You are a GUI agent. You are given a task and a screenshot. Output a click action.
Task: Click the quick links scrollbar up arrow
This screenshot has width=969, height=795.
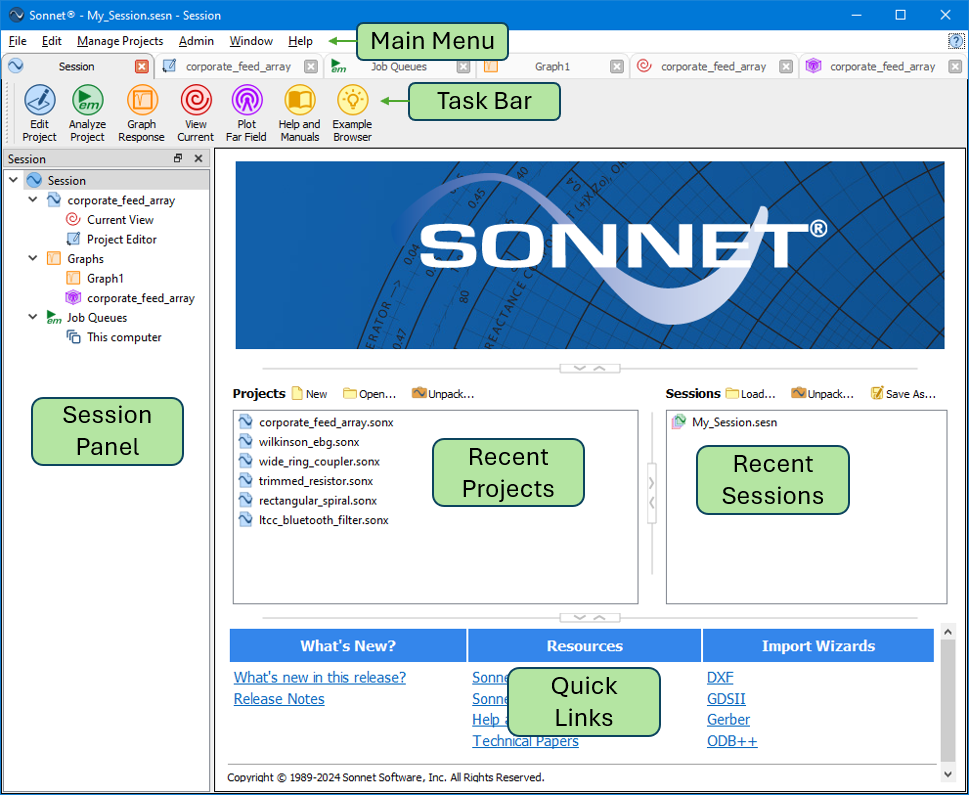(x=948, y=632)
